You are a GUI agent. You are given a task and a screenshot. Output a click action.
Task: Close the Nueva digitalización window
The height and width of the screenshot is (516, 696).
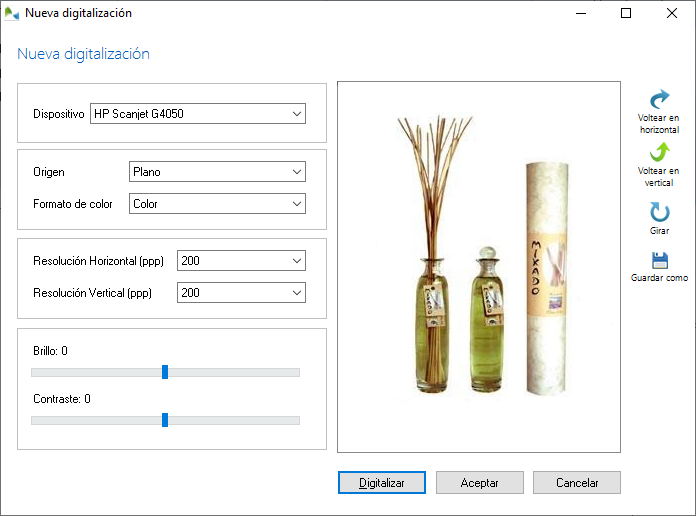click(672, 13)
